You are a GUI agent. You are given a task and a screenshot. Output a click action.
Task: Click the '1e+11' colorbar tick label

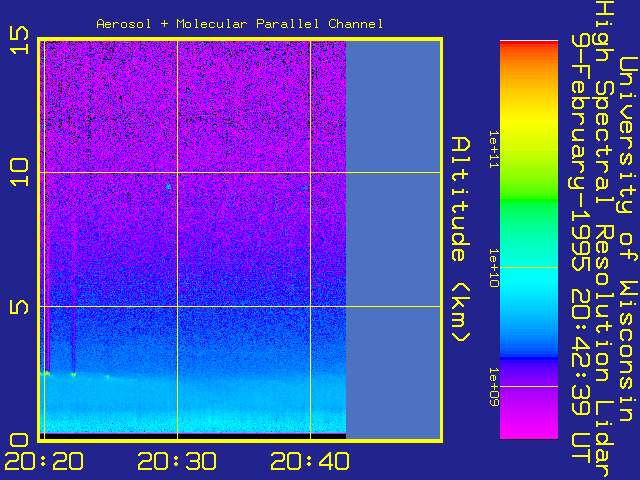tap(493, 149)
